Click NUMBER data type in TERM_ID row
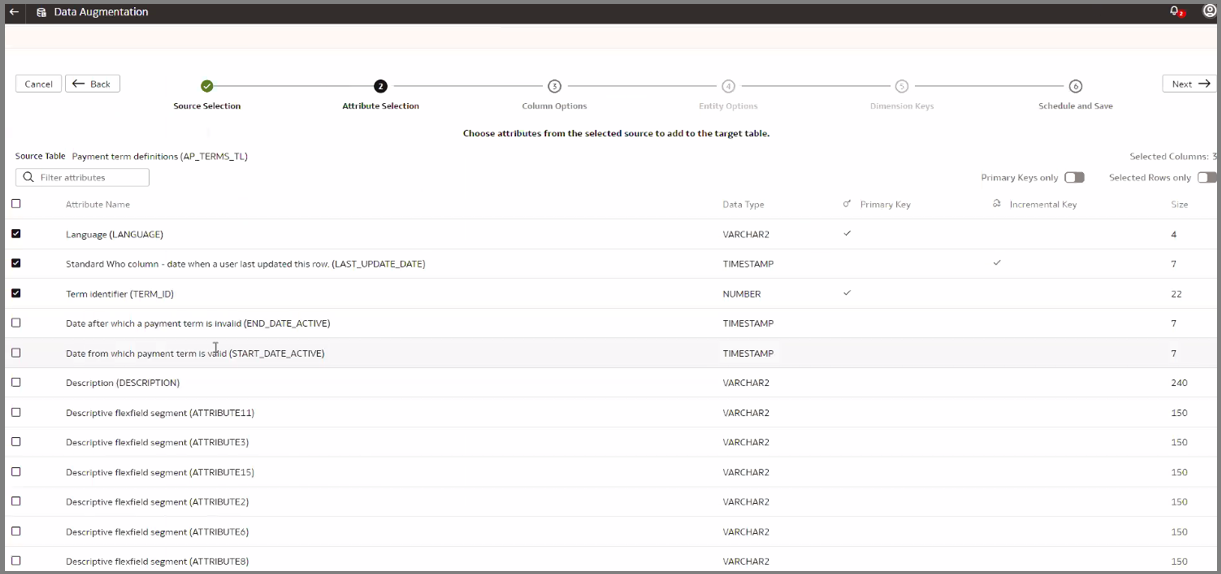The width and height of the screenshot is (1221, 574). coord(742,294)
